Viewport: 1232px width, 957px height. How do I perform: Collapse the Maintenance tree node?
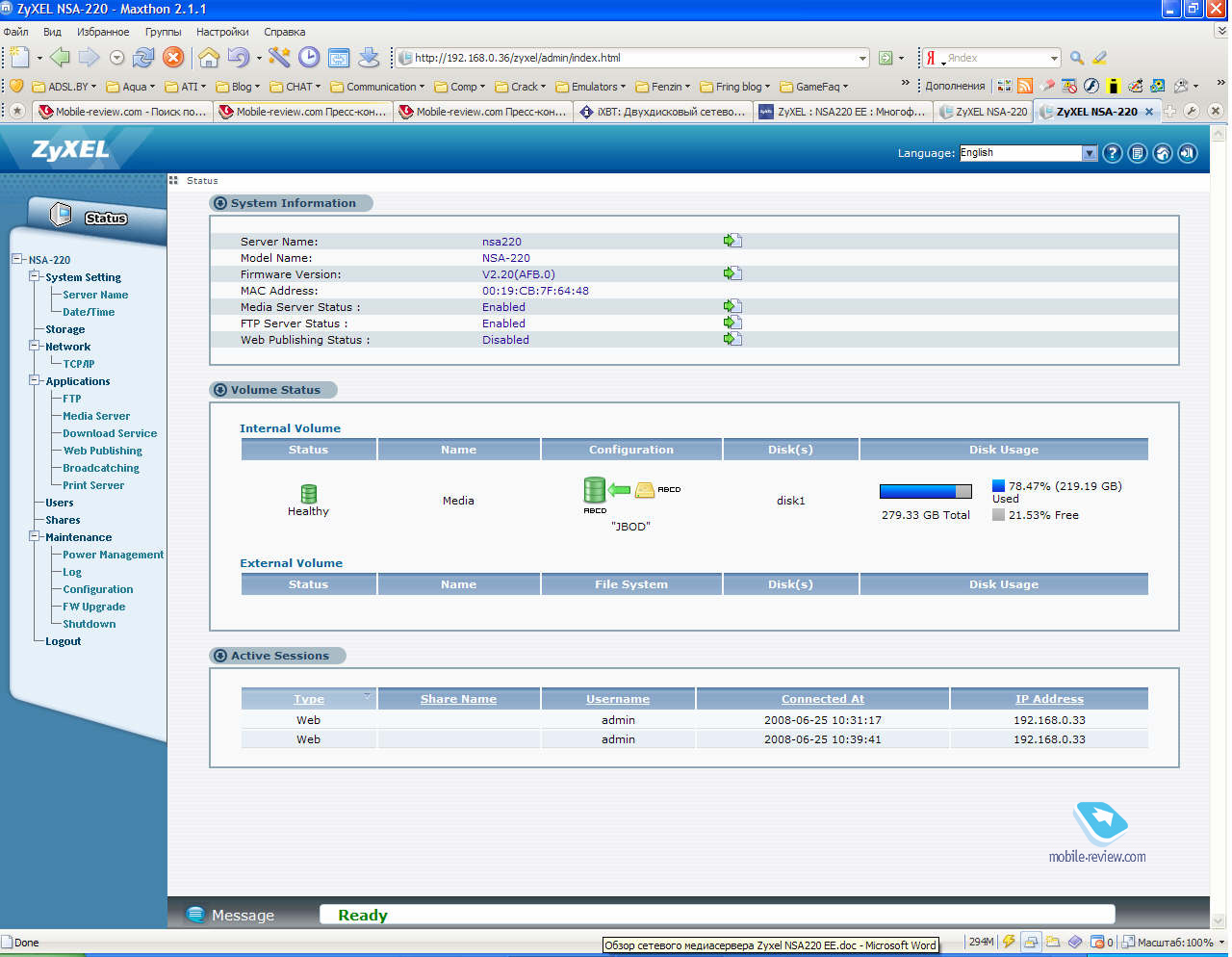(x=35, y=536)
